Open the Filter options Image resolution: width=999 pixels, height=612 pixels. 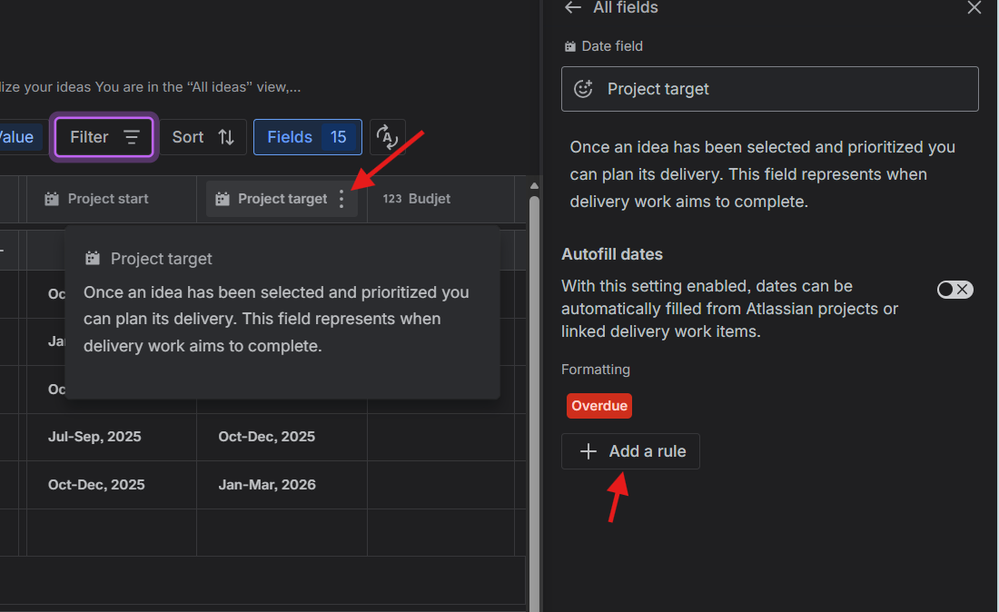(104, 137)
